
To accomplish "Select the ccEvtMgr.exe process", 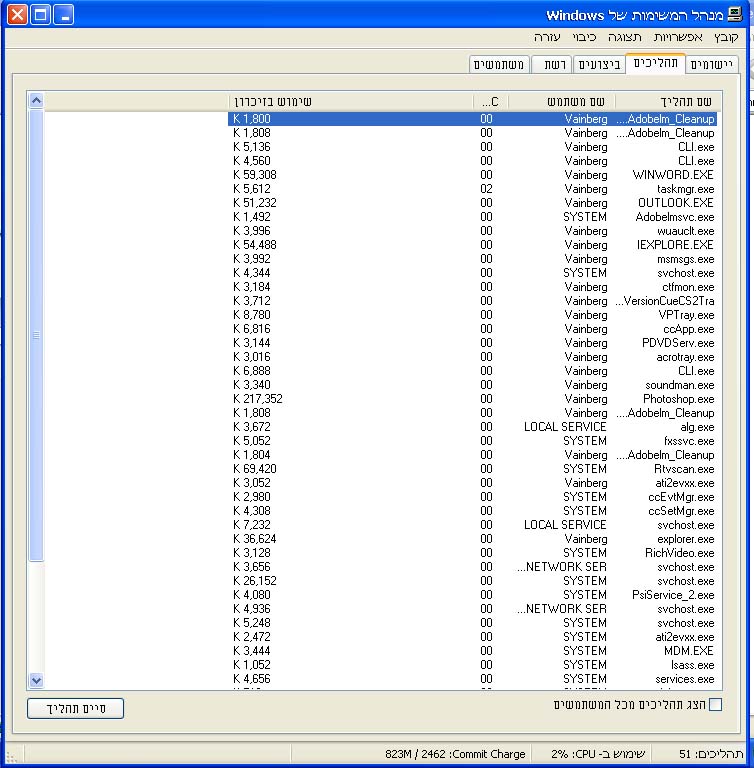I will (x=472, y=497).
